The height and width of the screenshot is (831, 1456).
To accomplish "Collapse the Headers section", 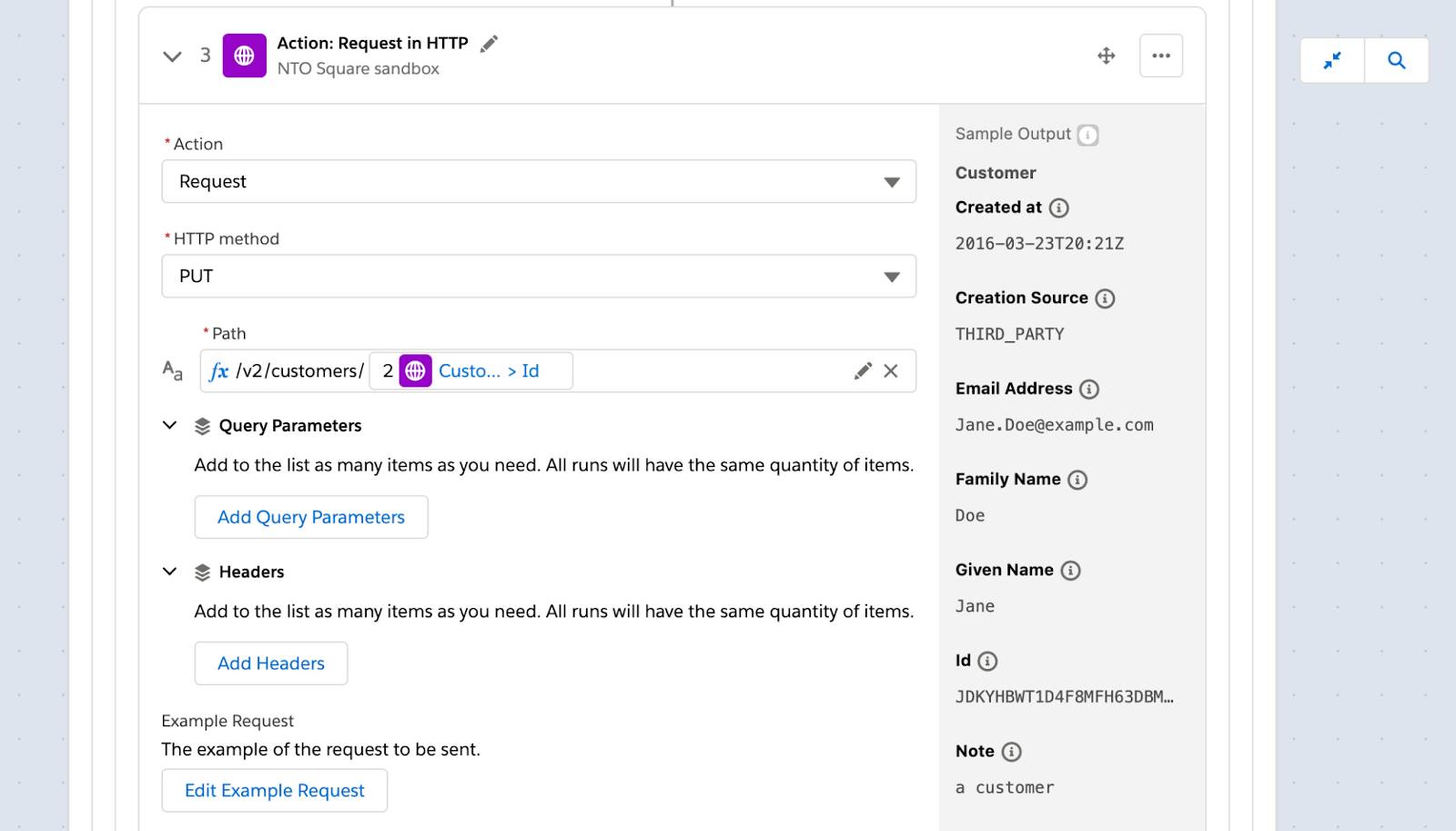I will (169, 572).
